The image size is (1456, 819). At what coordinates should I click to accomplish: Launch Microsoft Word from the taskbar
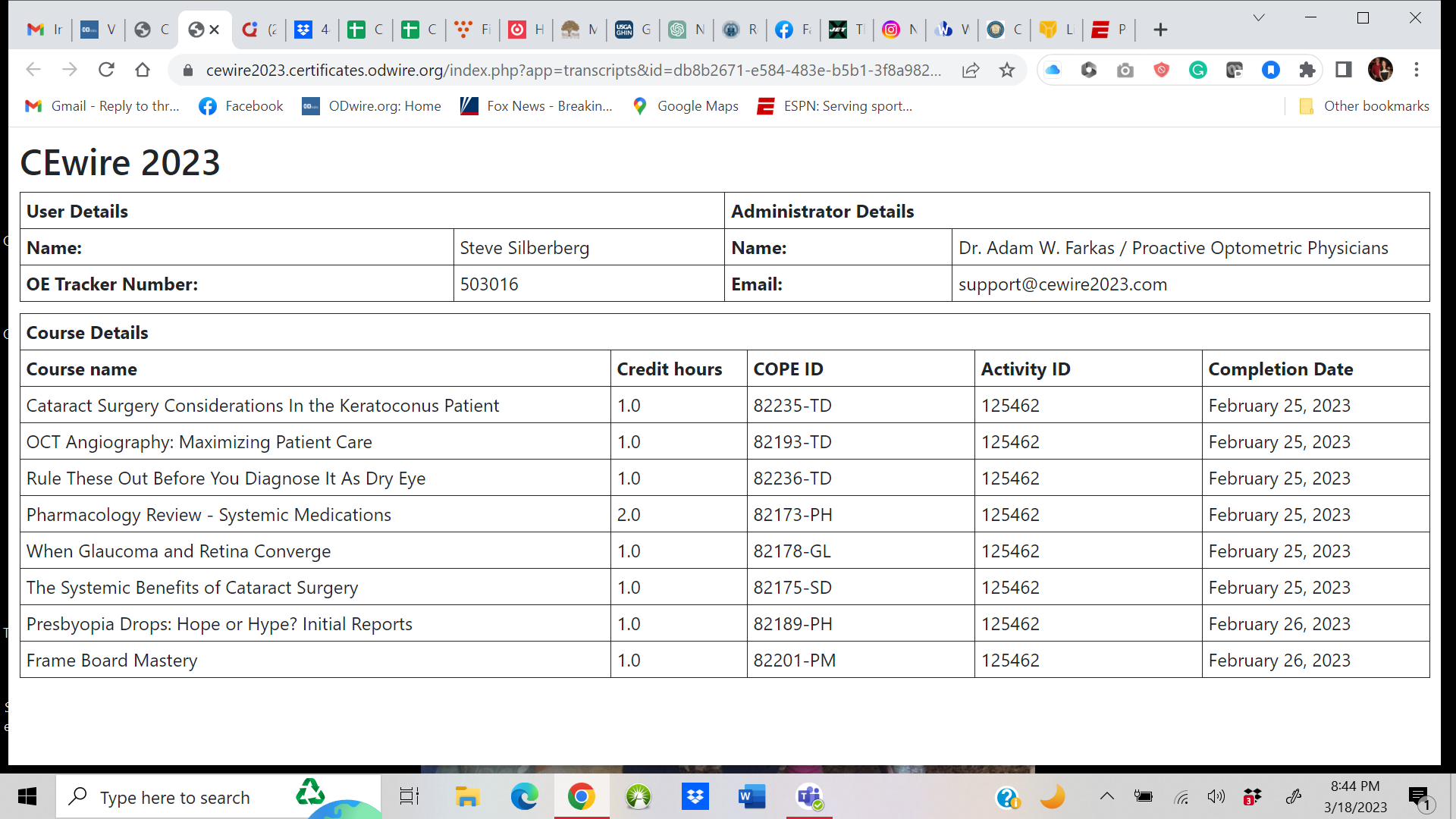[x=752, y=797]
